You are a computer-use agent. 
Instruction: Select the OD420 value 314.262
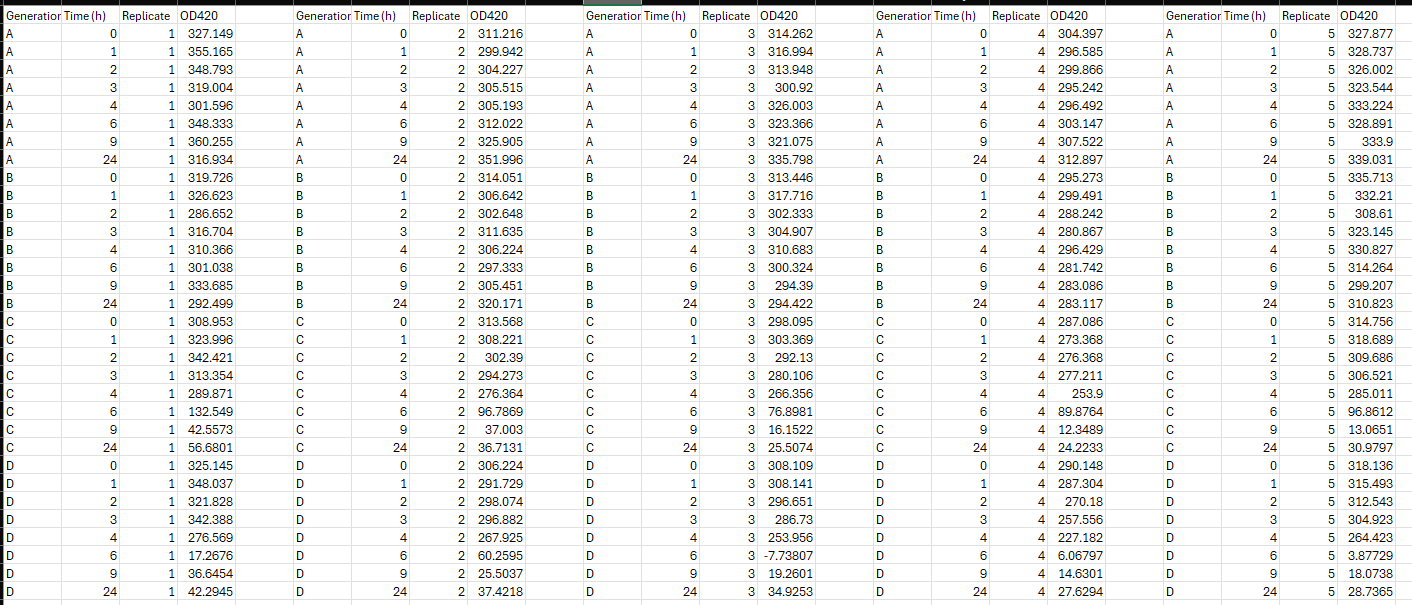point(787,34)
